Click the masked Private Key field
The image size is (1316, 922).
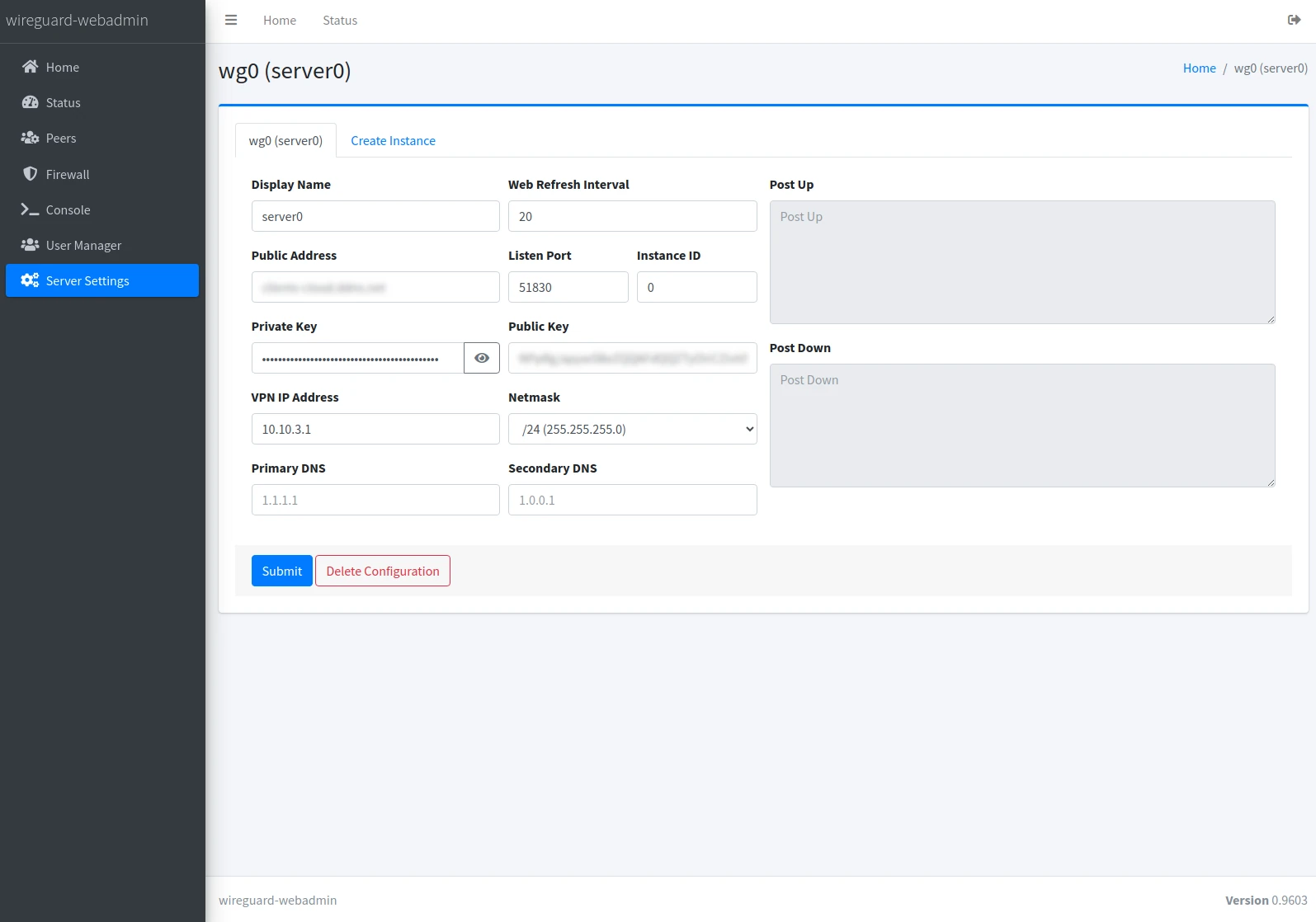point(357,358)
